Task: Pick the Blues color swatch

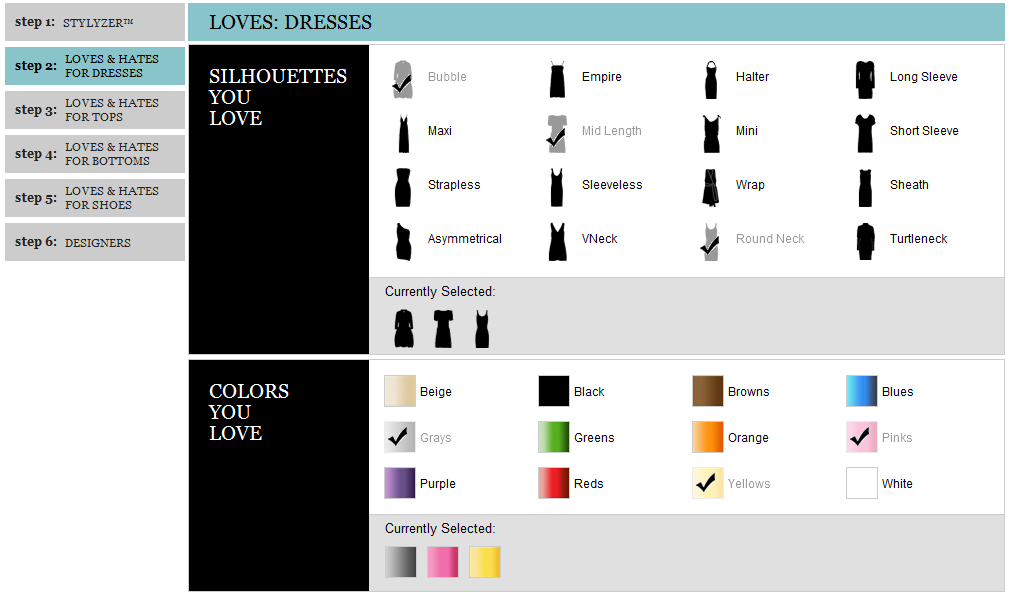Action: [x=862, y=392]
